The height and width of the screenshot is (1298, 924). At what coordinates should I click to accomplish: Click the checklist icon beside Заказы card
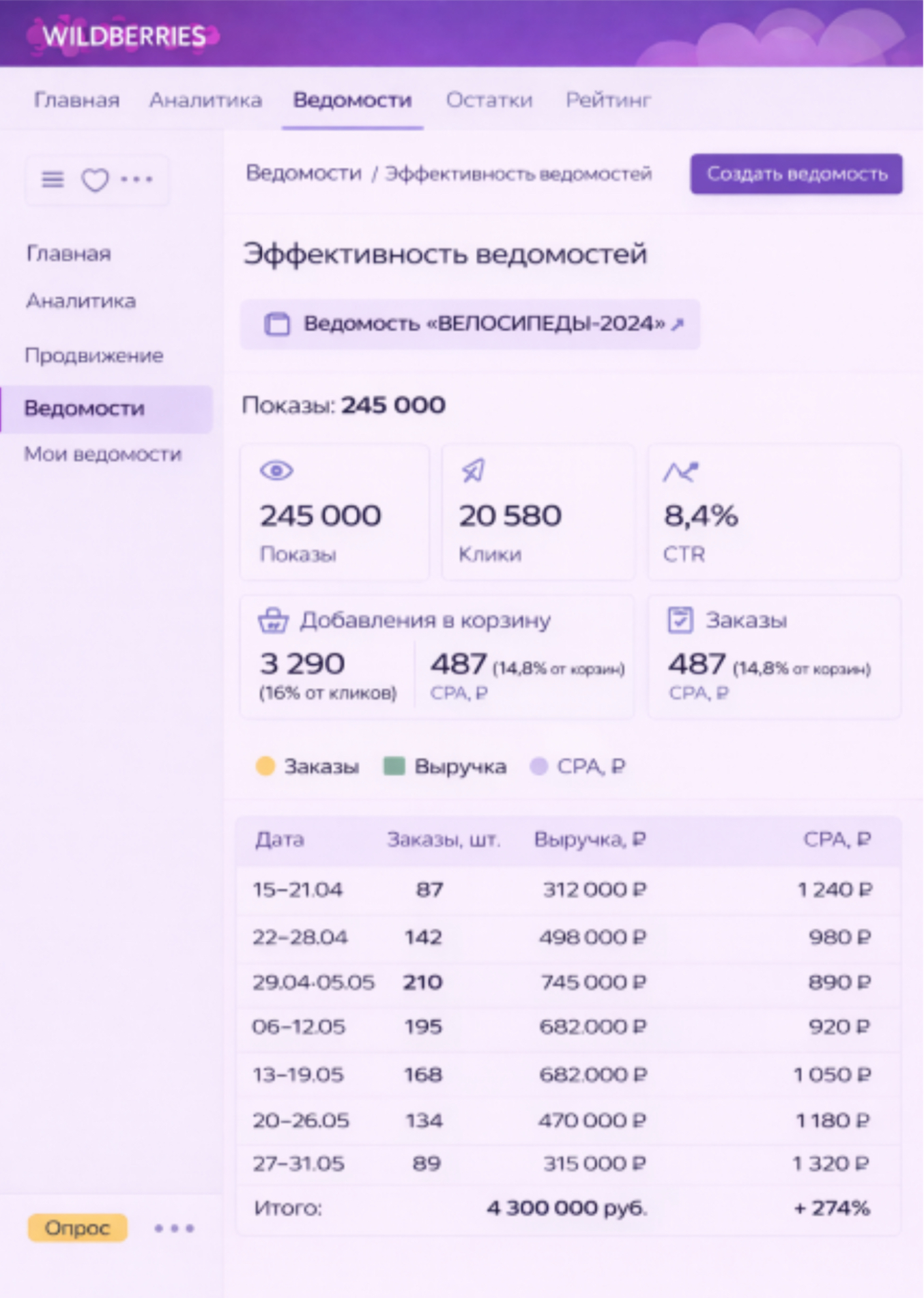[680, 620]
